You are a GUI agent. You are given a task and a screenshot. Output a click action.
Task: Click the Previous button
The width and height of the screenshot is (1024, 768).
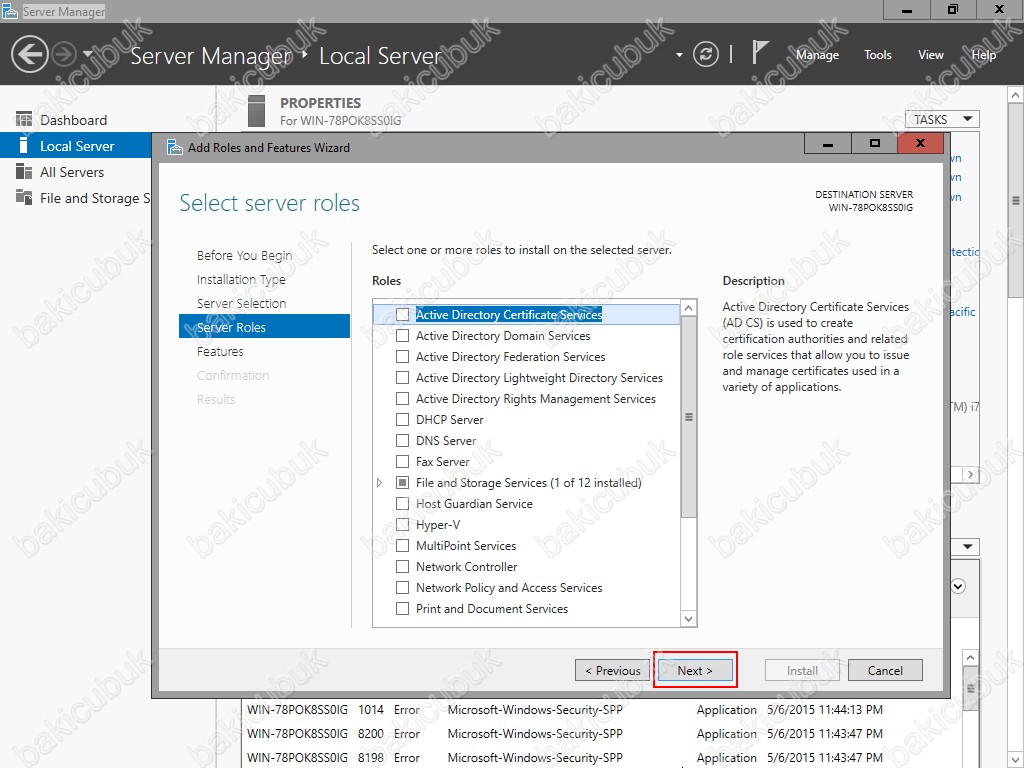click(x=612, y=670)
